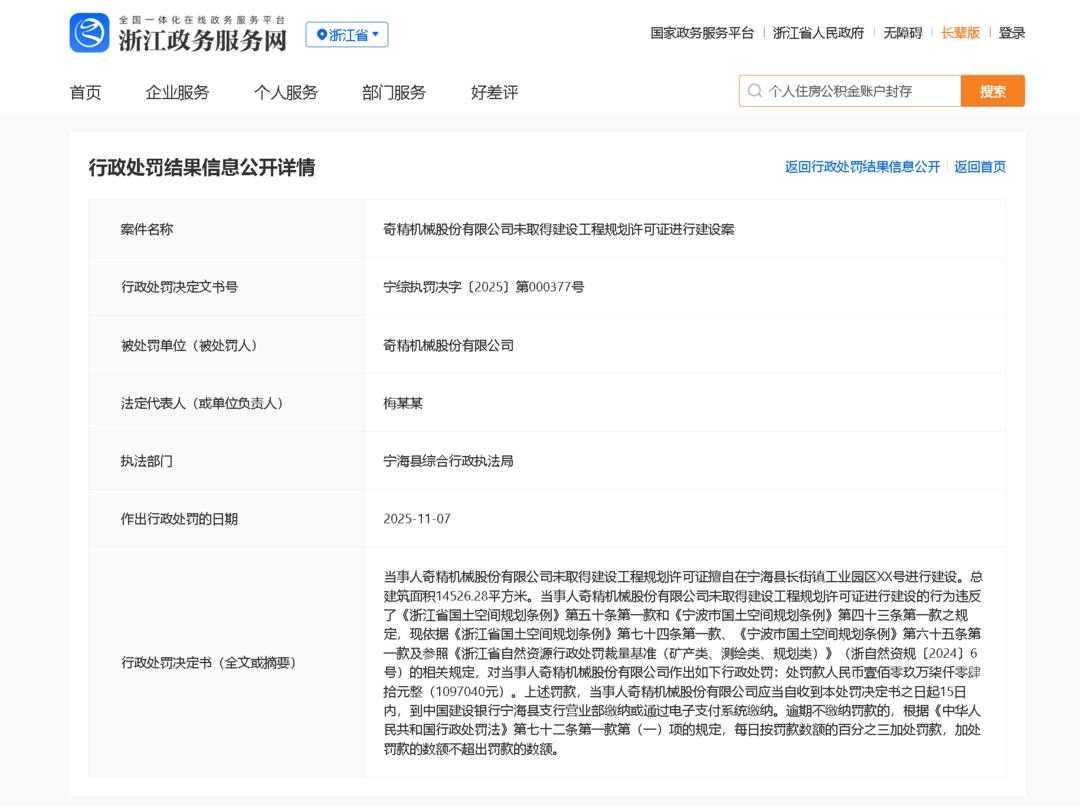Select enforcement department 宁海县综合行政执法局
This screenshot has height=807, width=1080.
(448, 461)
